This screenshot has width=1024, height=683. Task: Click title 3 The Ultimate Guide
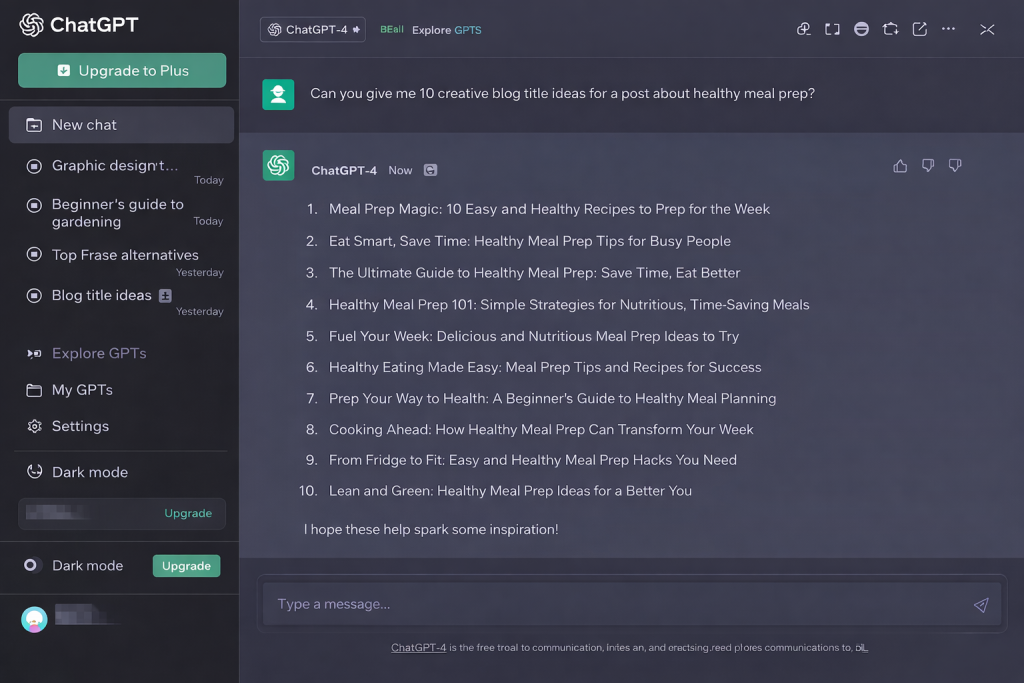pyautogui.click(x=534, y=272)
